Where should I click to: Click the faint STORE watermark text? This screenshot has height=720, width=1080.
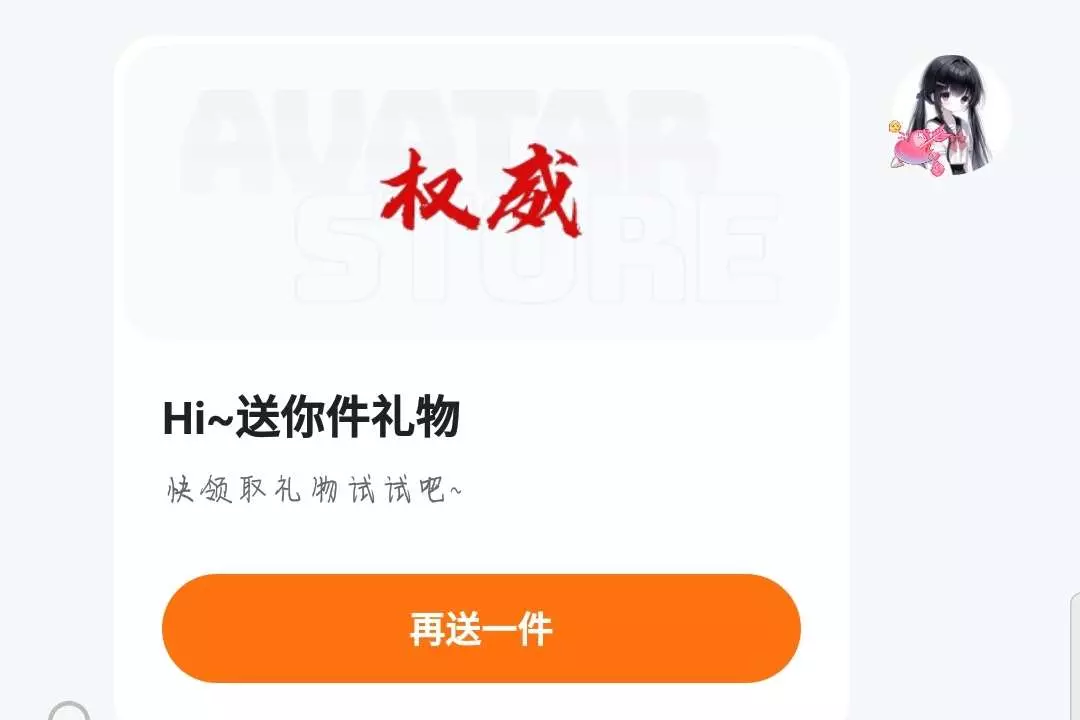[x=537, y=248]
